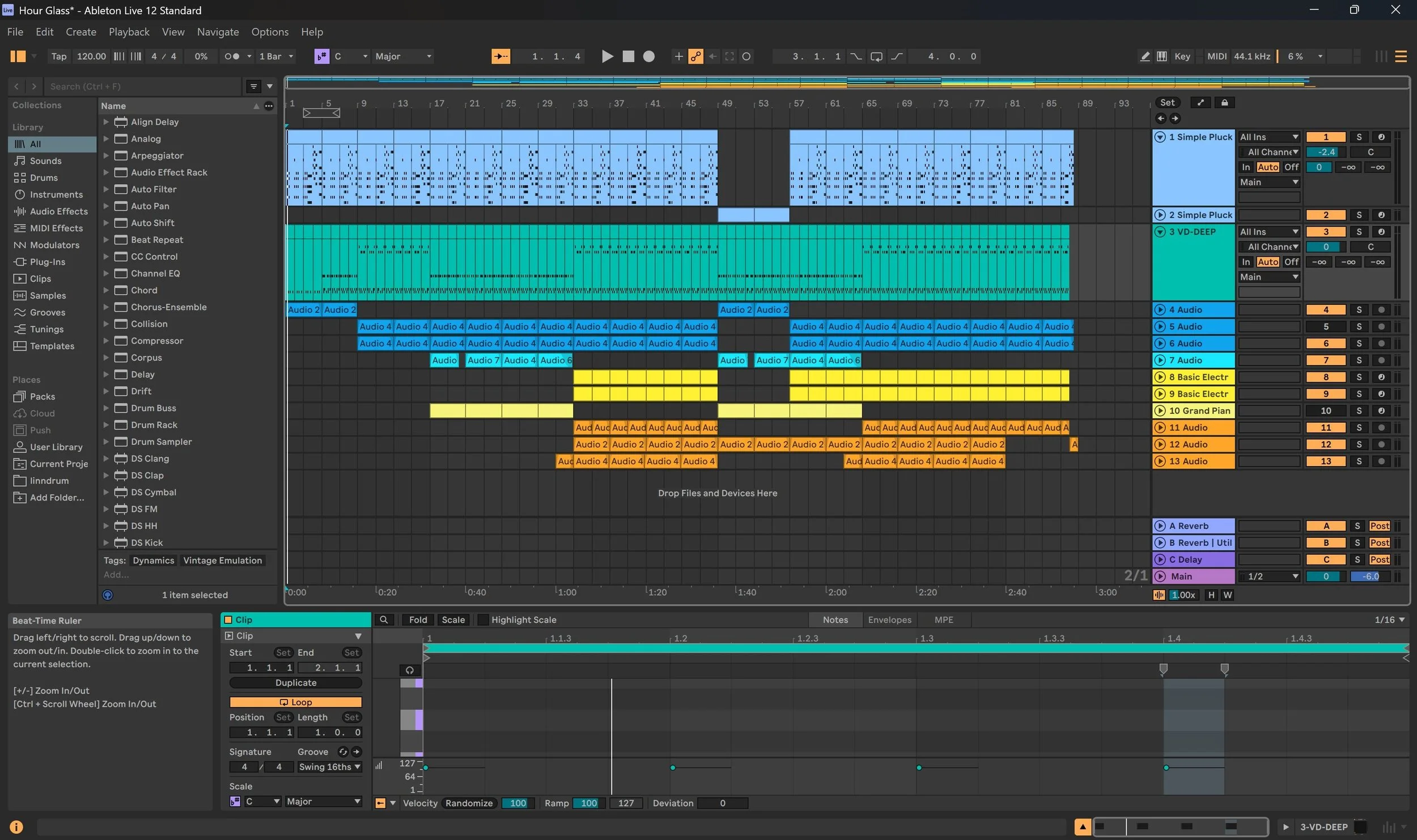Toggle the track 7 activator button

1325,360
